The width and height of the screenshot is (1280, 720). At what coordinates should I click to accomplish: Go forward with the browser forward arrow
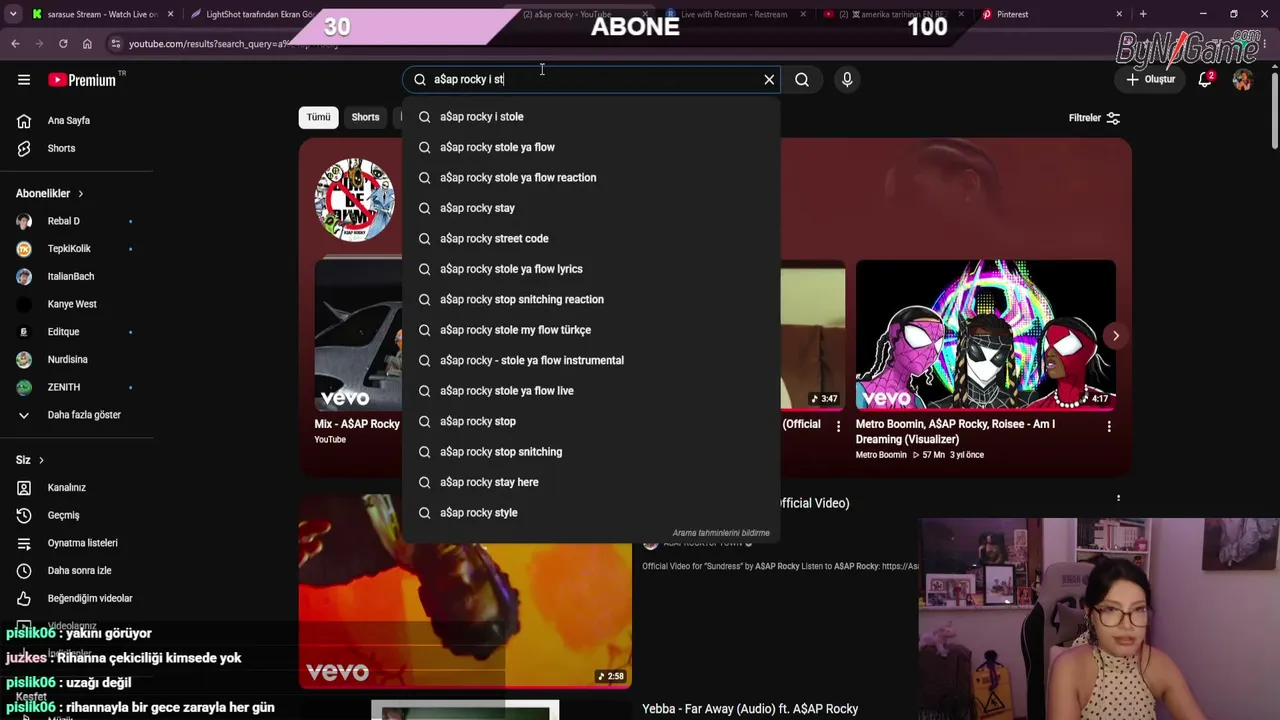(x=39, y=44)
